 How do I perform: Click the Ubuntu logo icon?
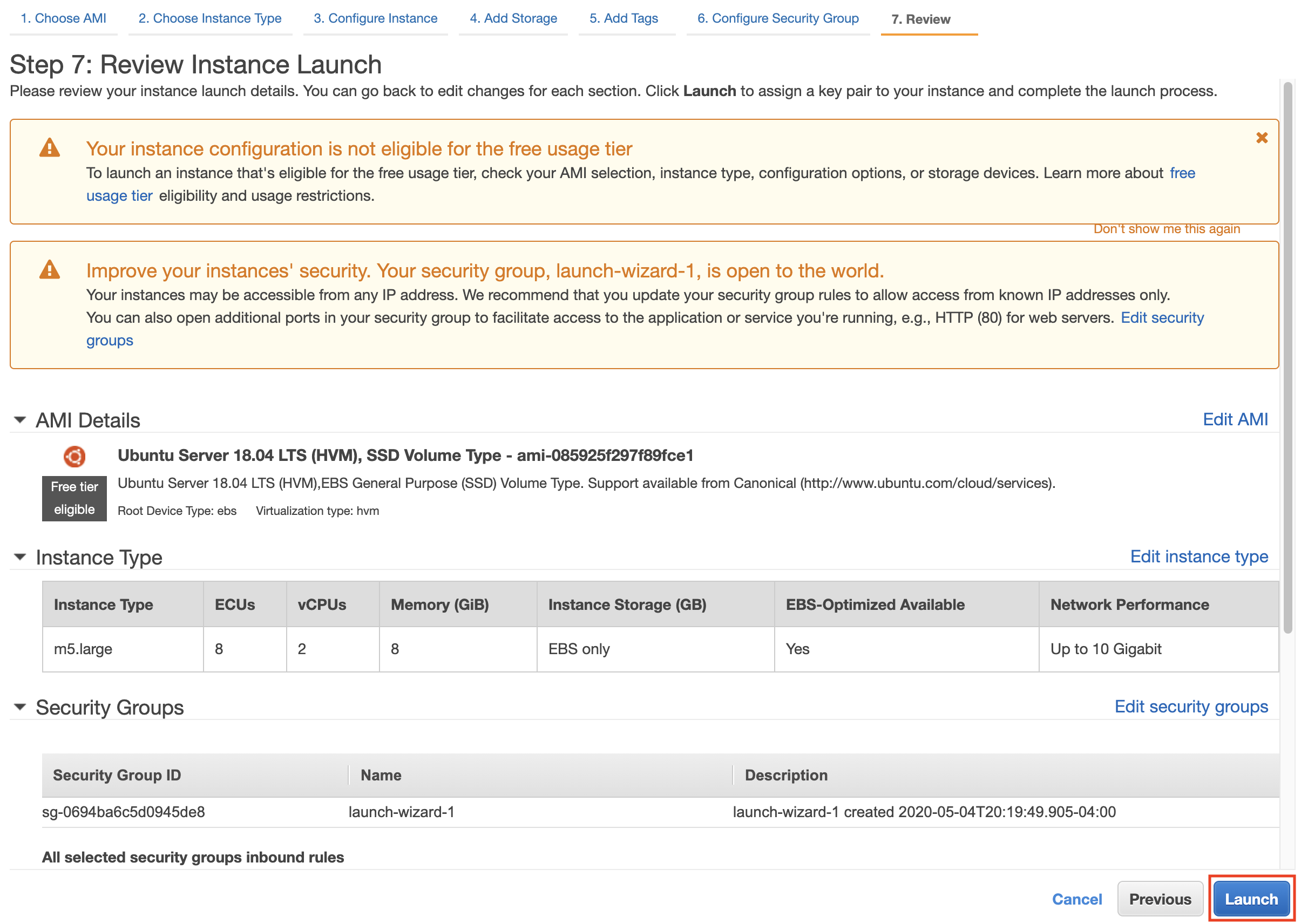(74, 456)
